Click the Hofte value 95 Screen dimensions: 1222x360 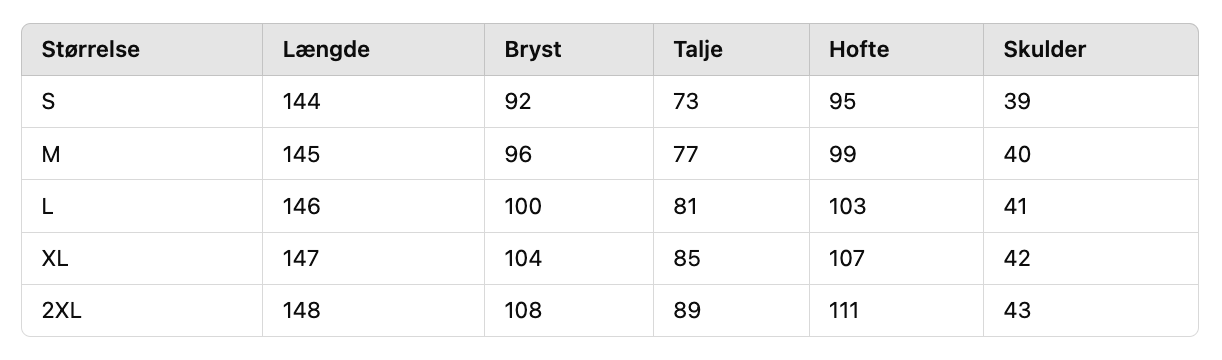point(843,102)
